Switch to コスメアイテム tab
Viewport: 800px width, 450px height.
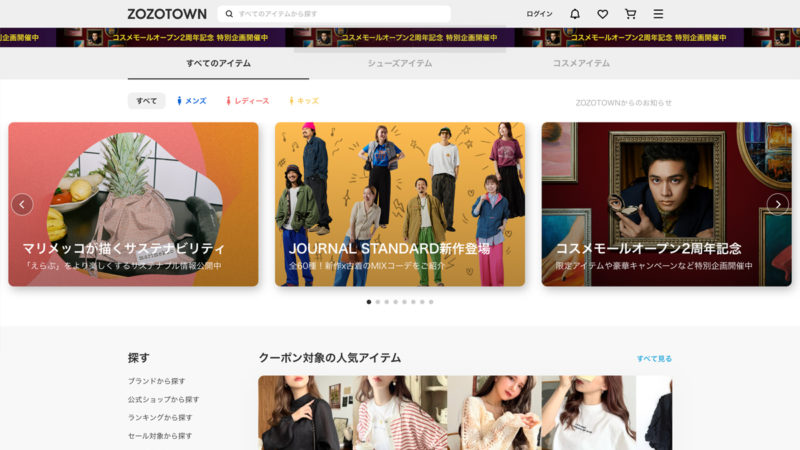pos(581,63)
